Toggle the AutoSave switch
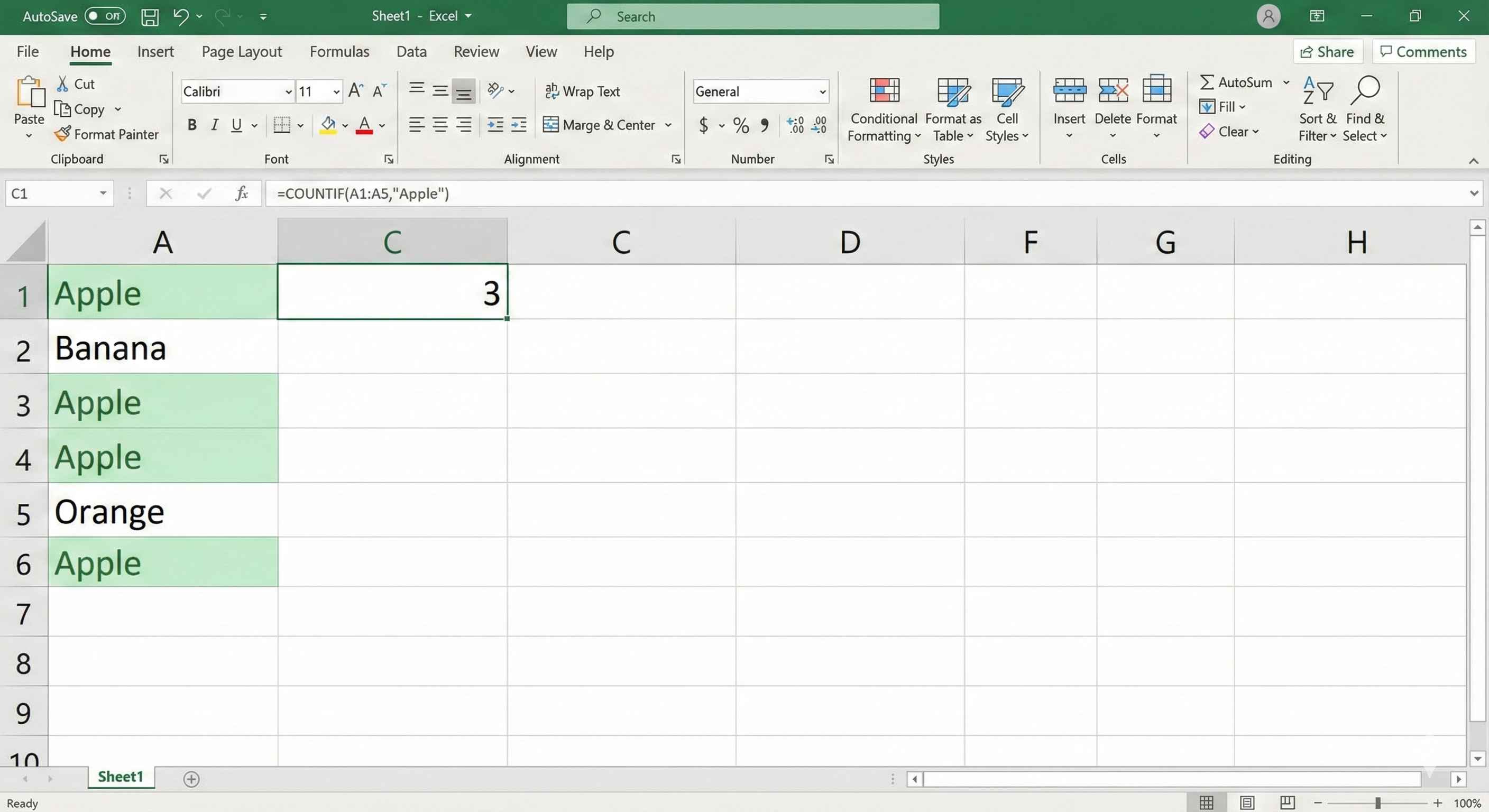This screenshot has width=1489, height=812. tap(105, 16)
